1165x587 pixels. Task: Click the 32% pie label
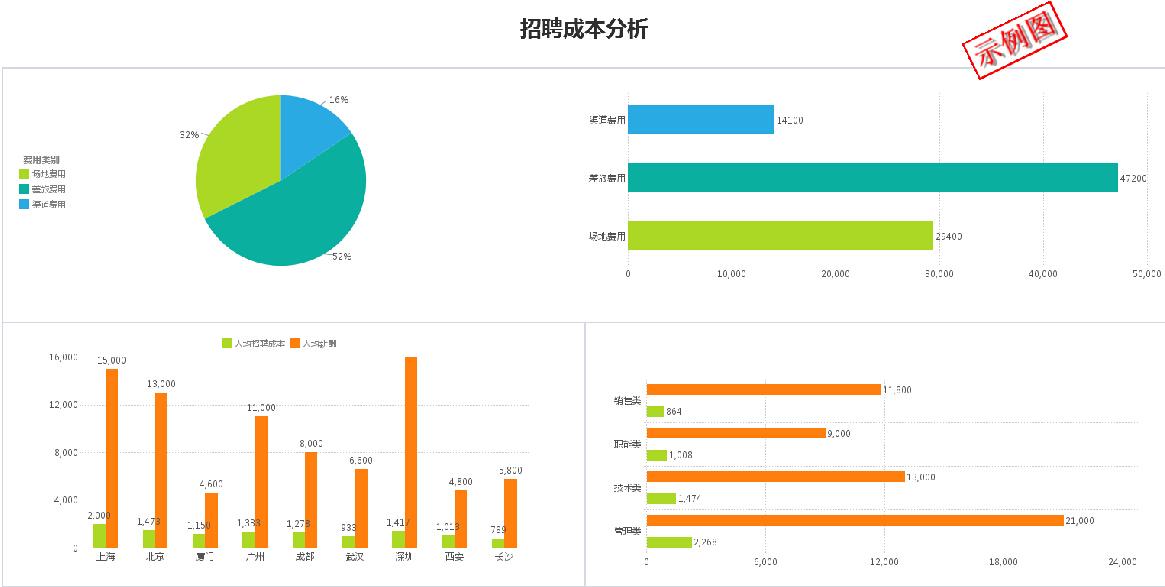tap(189, 134)
